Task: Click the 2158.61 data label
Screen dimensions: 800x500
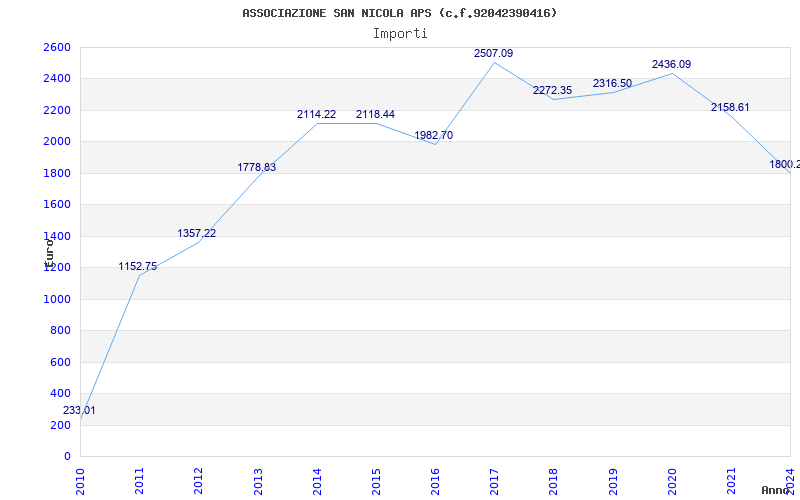Action: pyautogui.click(x=730, y=107)
